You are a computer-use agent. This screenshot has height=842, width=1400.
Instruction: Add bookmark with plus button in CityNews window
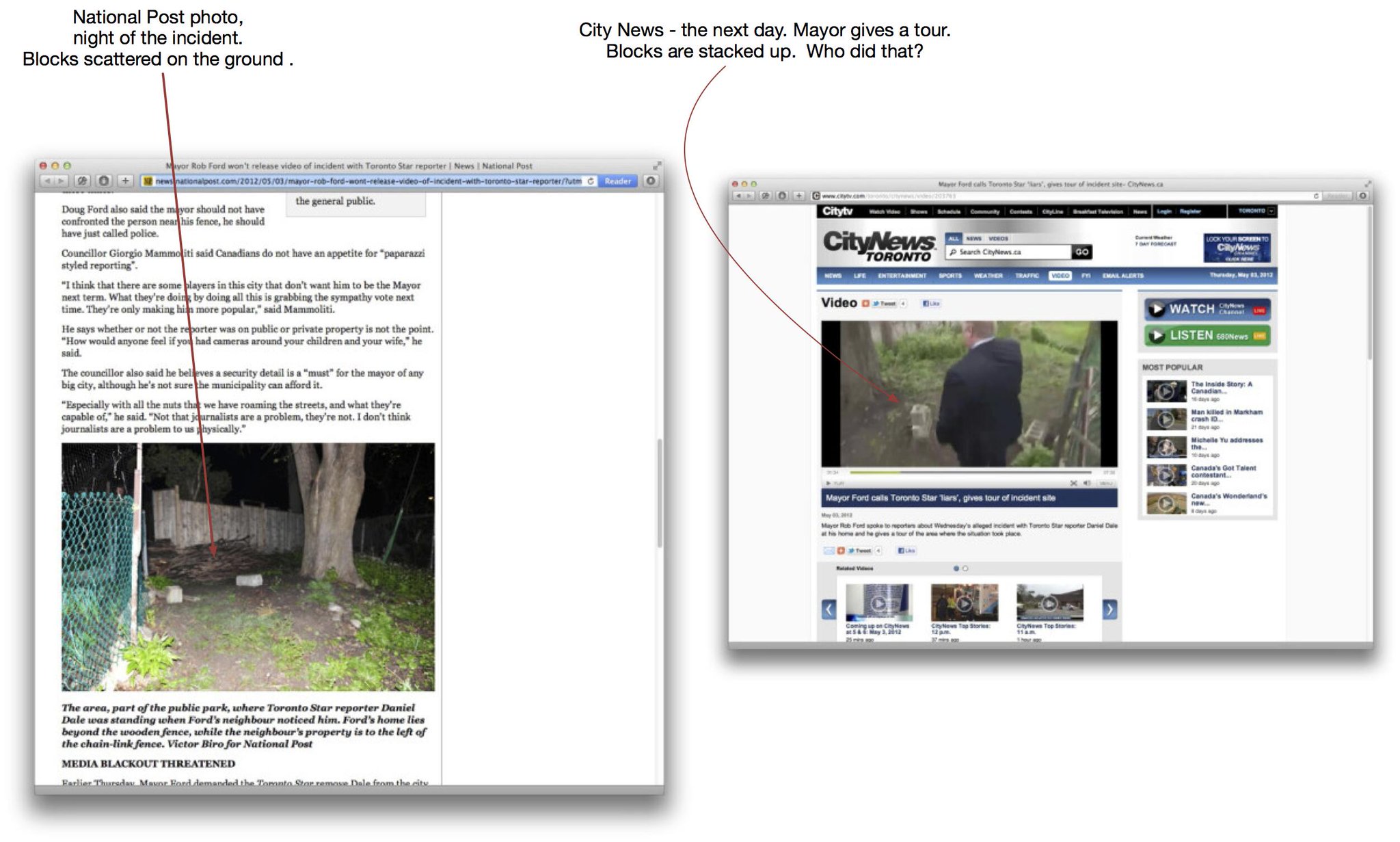[798, 196]
